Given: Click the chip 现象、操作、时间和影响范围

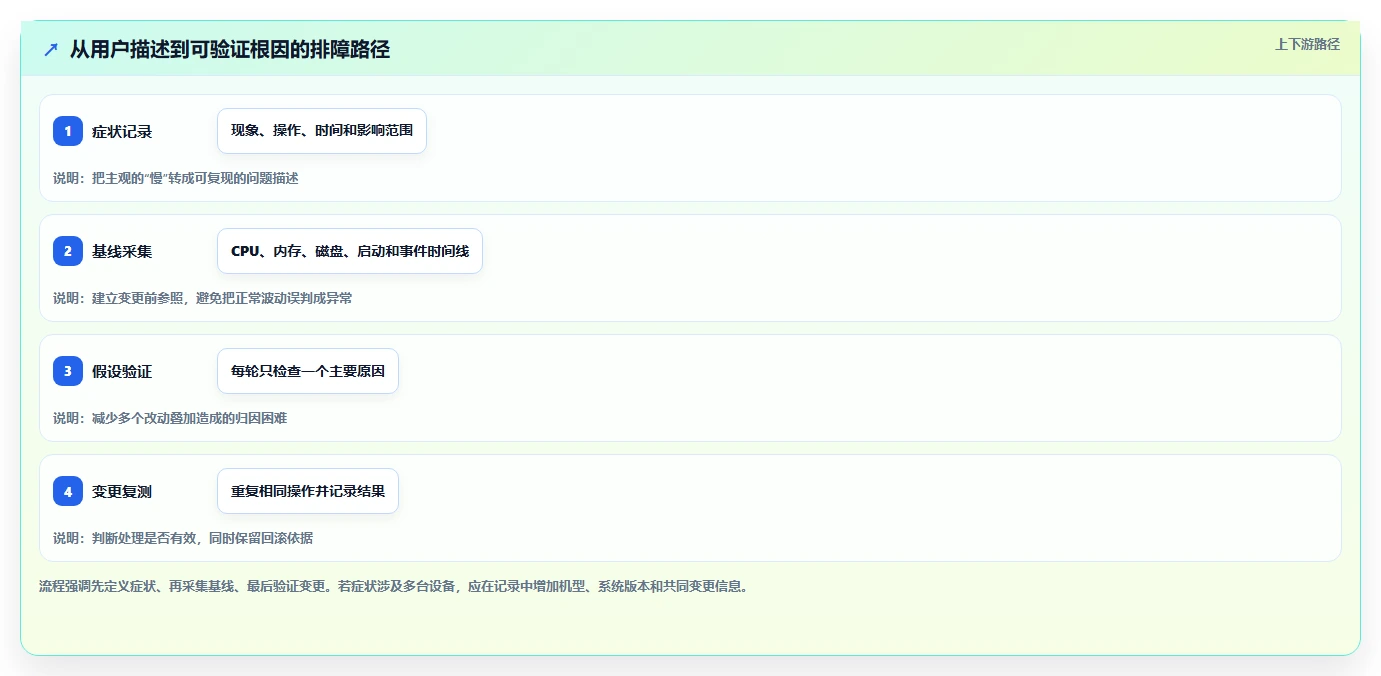Looking at the screenshot, I should pos(322,131).
